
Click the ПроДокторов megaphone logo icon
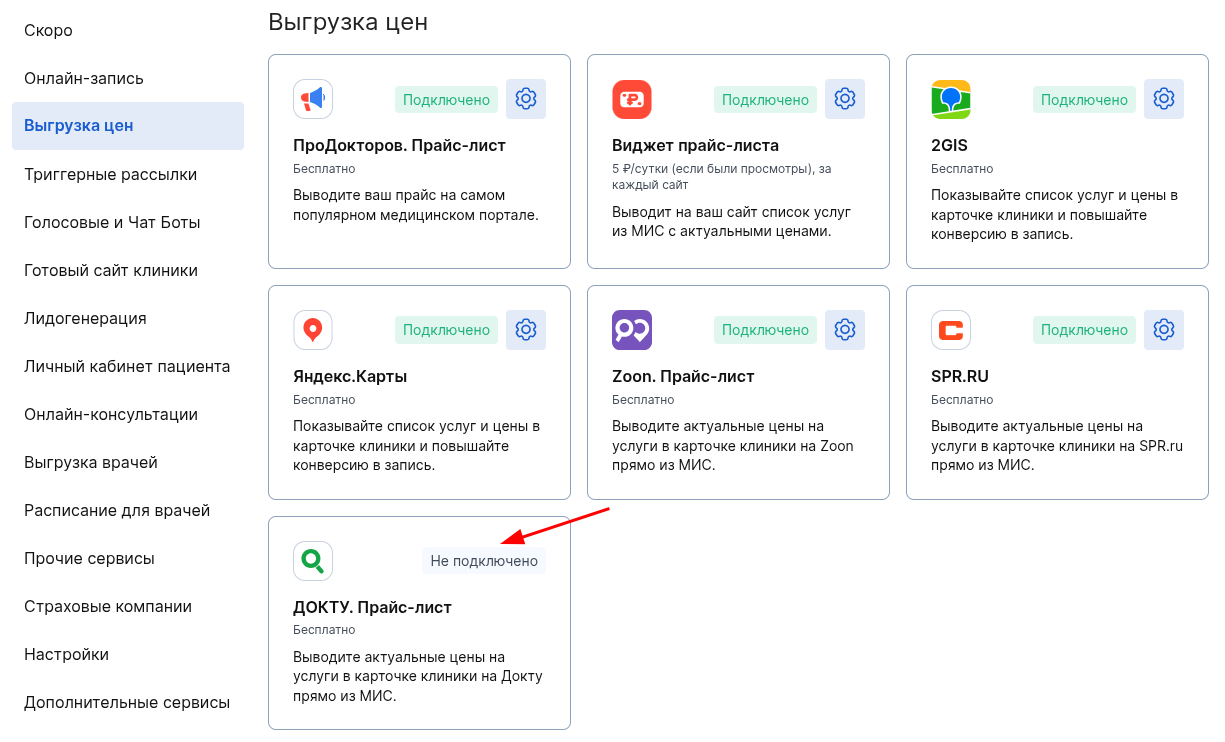[x=313, y=99]
